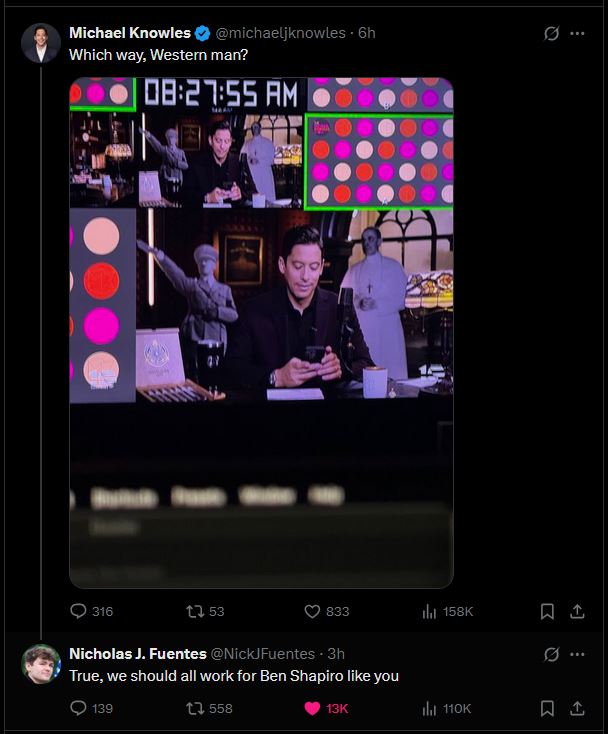
Task: Open the attached image in Knowles's post
Action: click(x=261, y=332)
